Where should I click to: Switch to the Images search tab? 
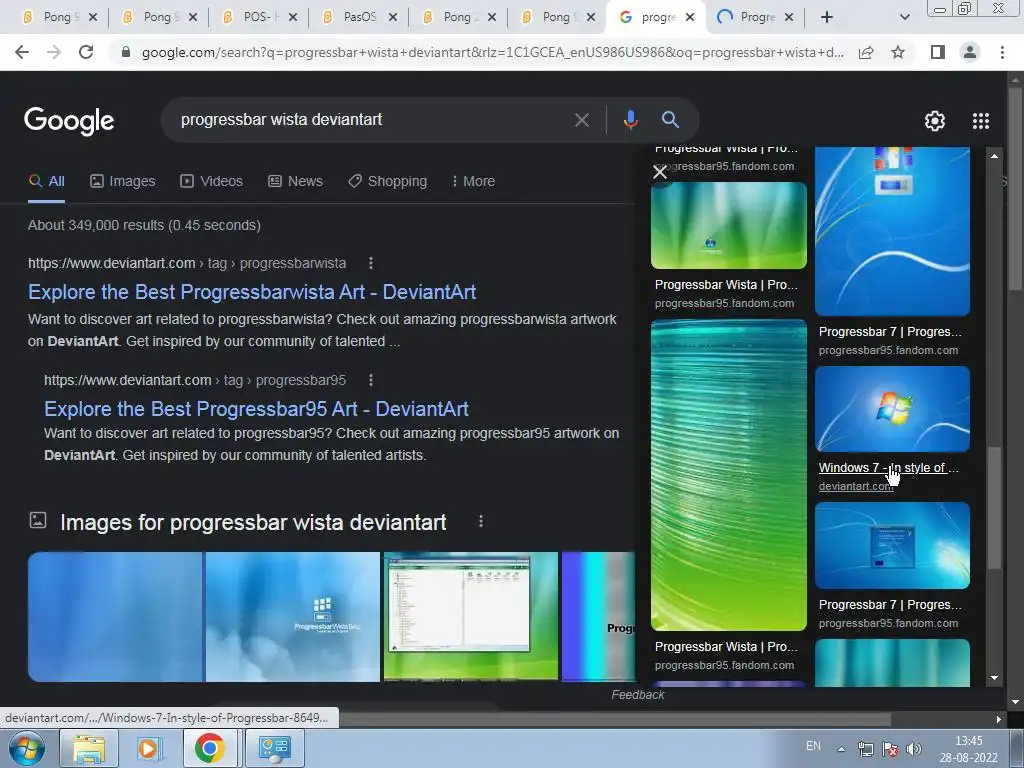click(123, 182)
